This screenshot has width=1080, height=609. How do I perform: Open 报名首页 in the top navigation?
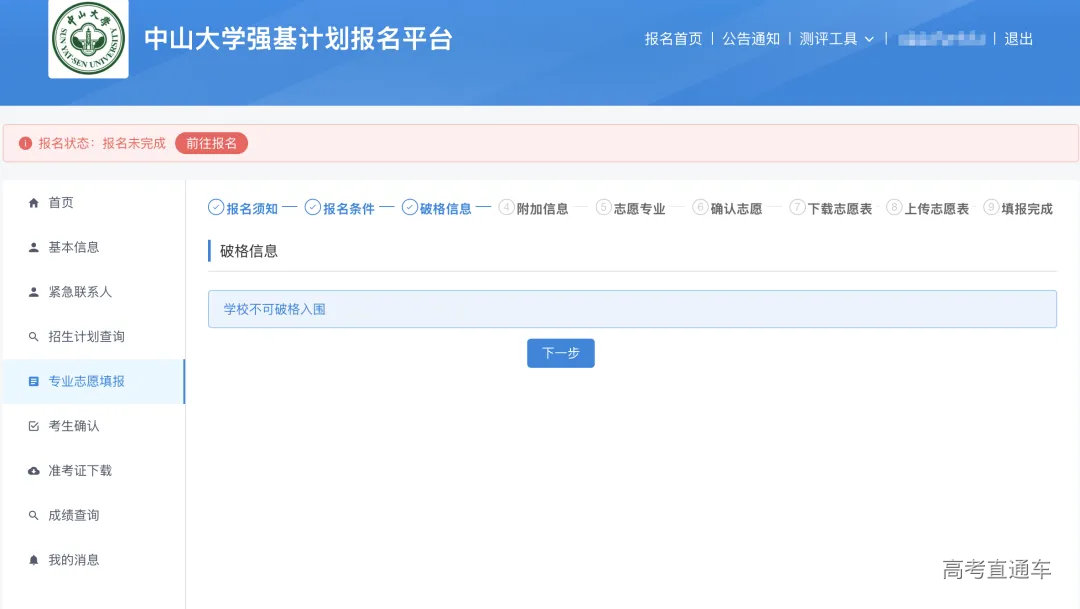[671, 39]
